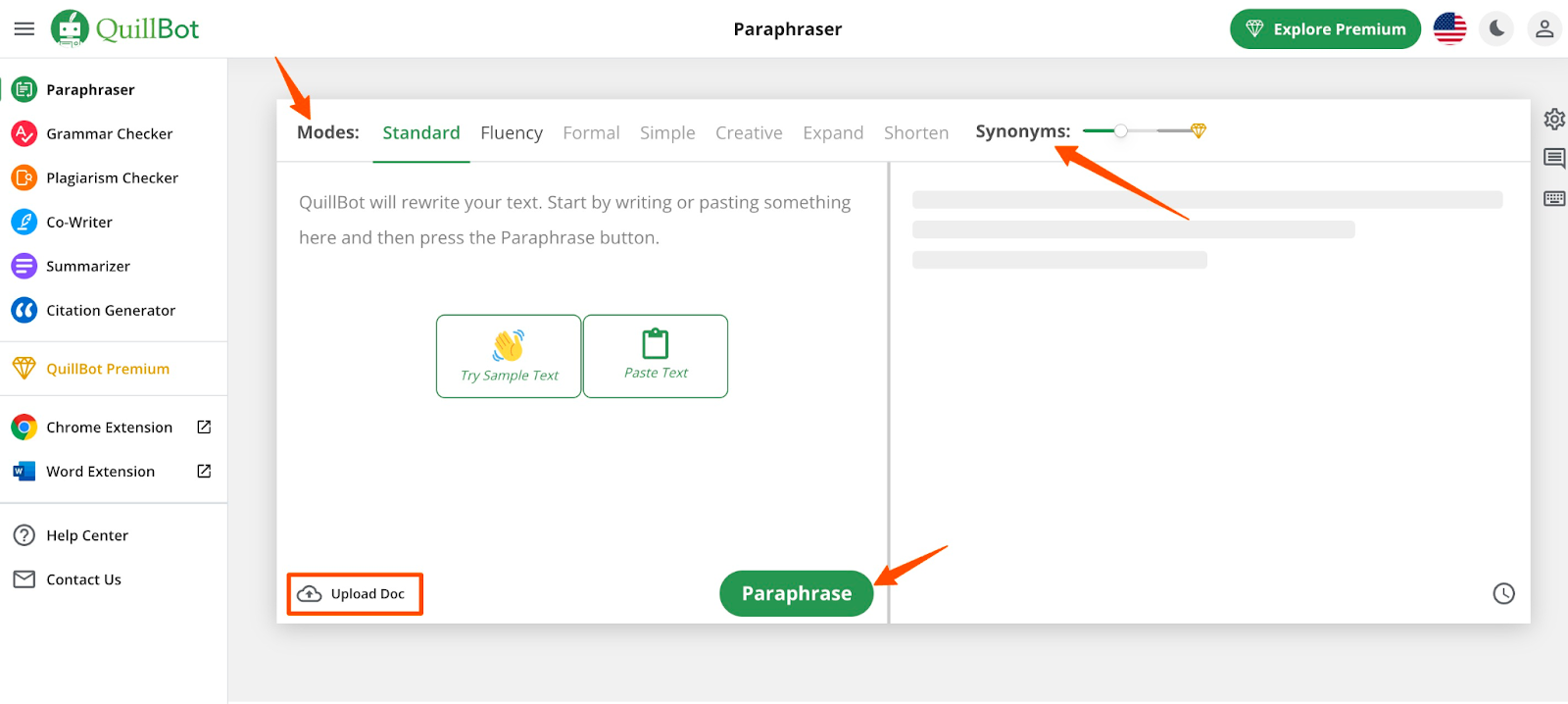The height and width of the screenshot is (704, 1568).
Task: Switch to Simple mode
Action: pyautogui.click(x=667, y=132)
